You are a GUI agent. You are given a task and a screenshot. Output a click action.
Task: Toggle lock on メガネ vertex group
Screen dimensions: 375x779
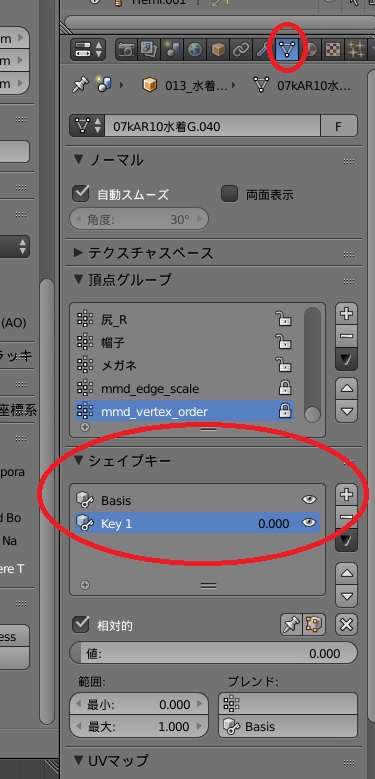284,365
